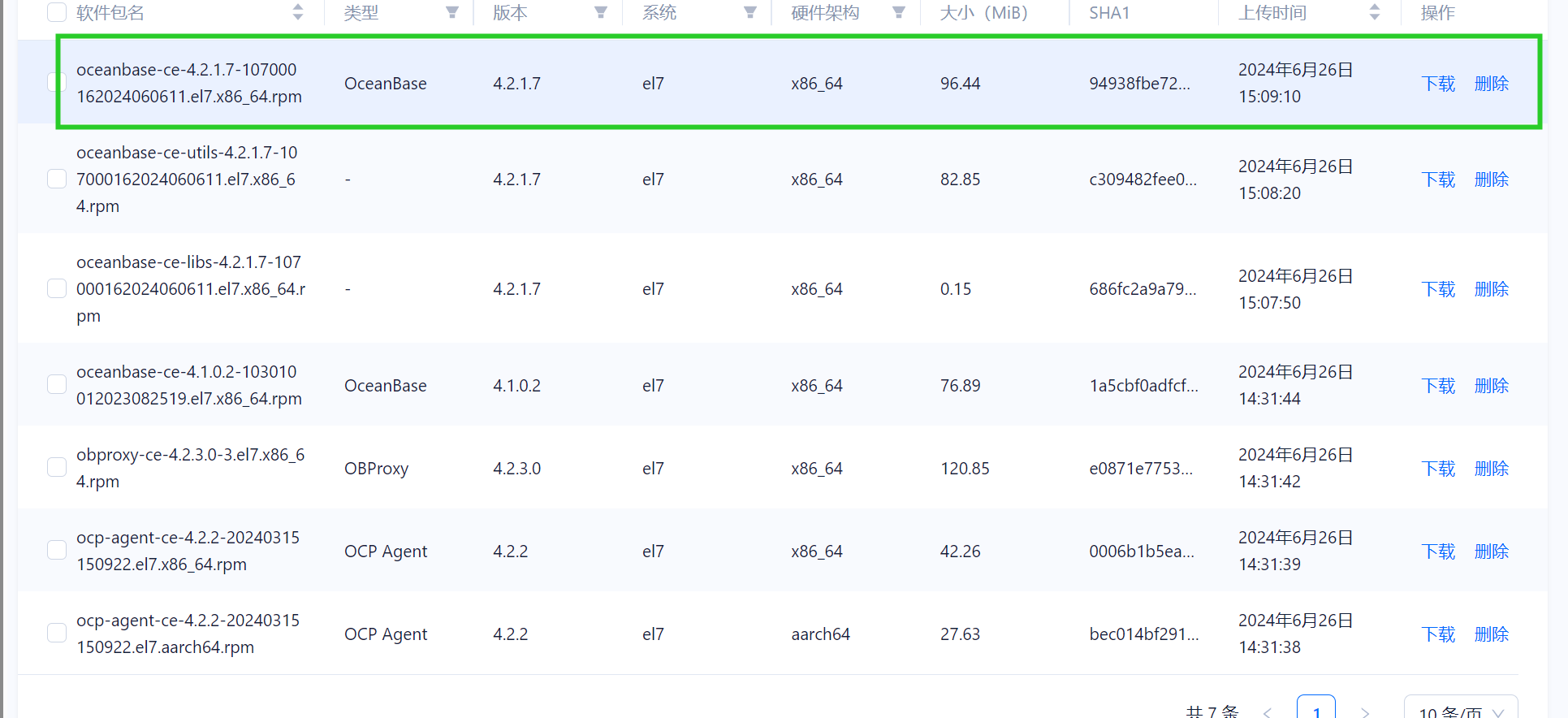Delete the oceanbase-ce-4.1.0.2 package
Viewport: 1568px width, 718px height.
coord(1492,386)
